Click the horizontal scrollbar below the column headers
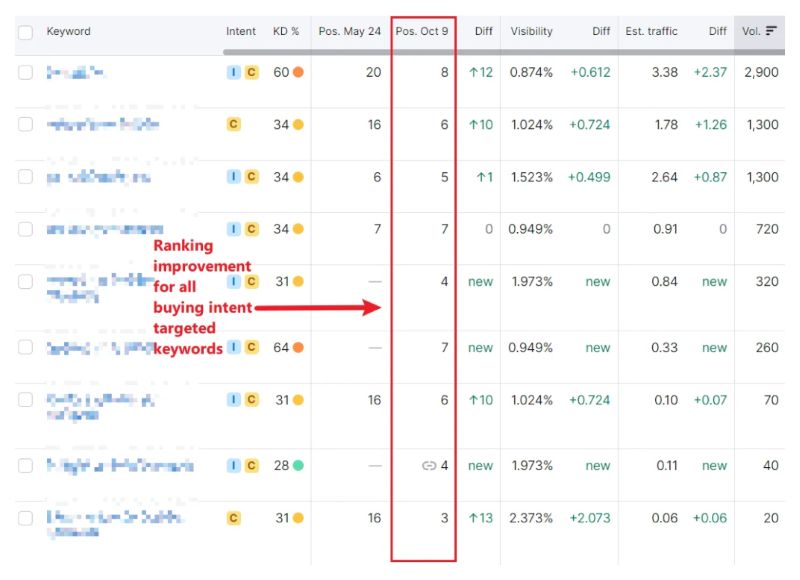Viewport: 800px width, 580px height. (480, 52)
